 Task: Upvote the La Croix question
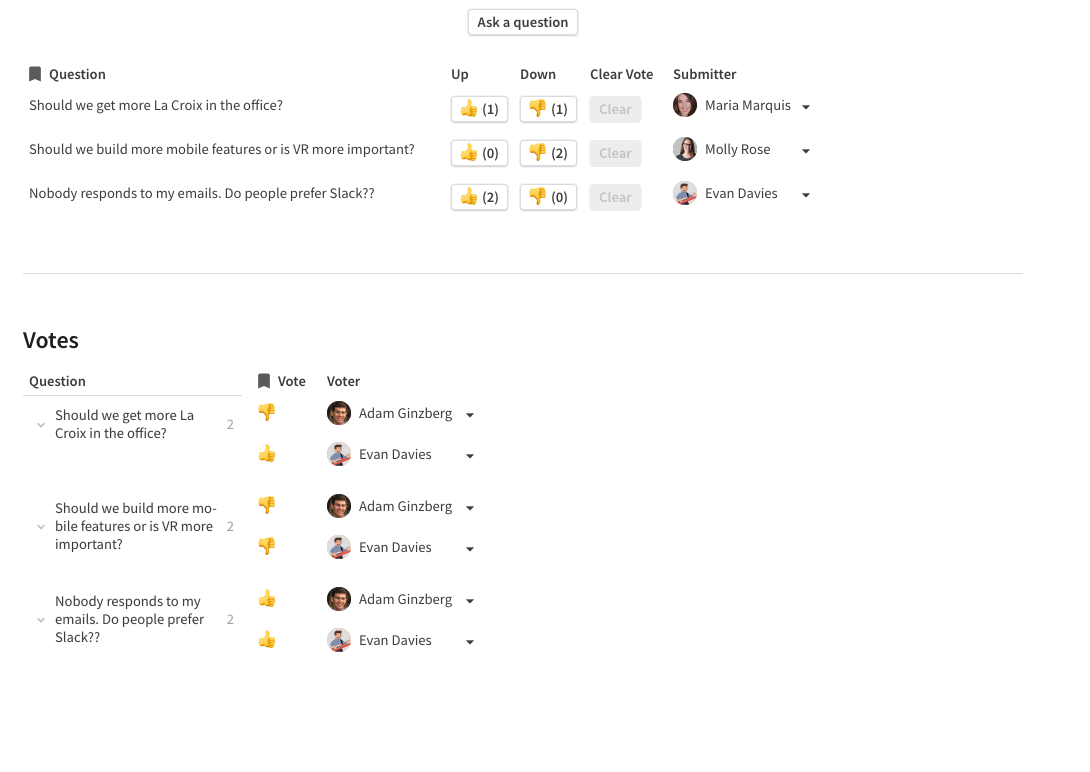479,109
